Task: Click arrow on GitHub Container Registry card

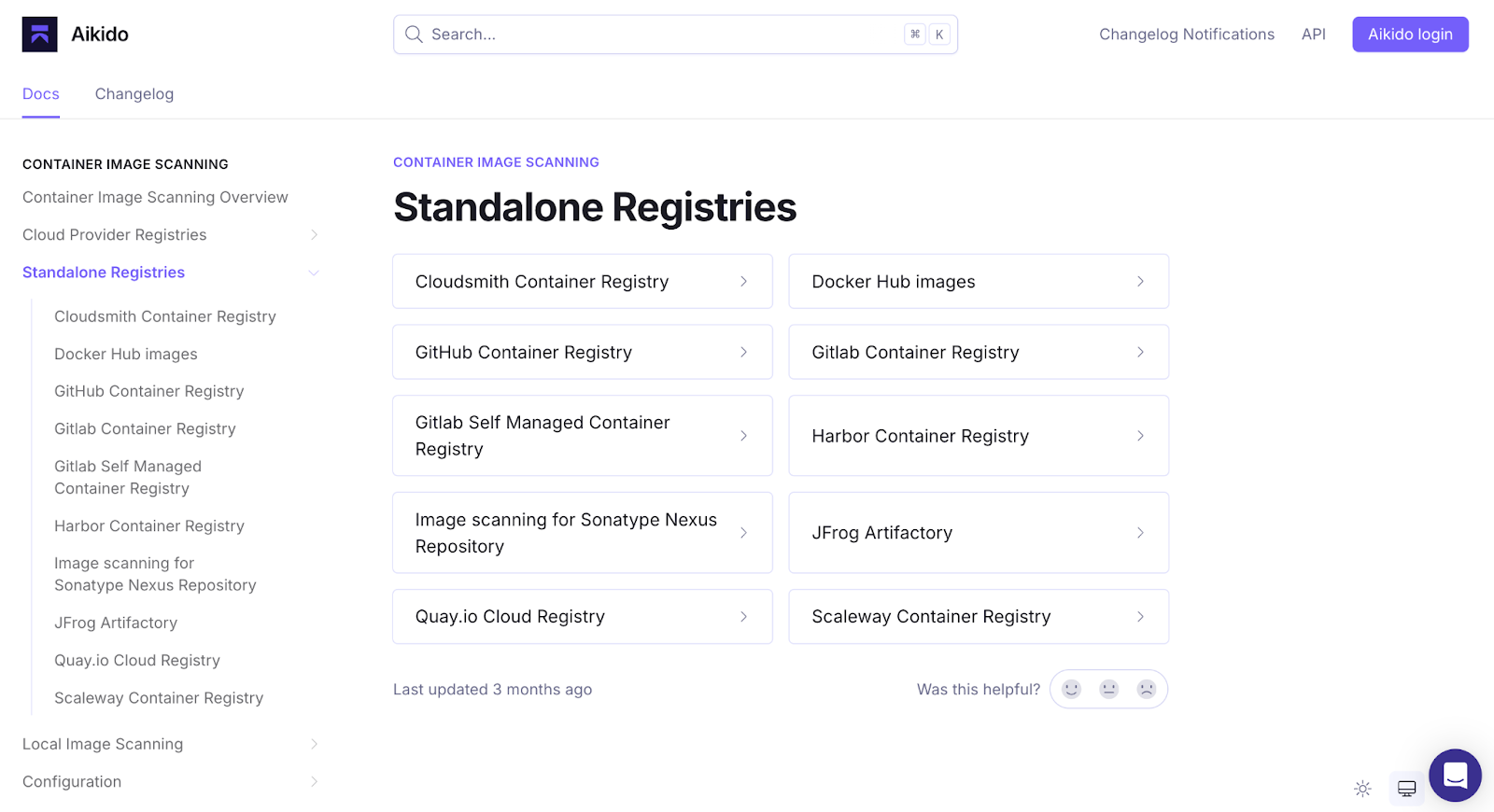Action: (x=744, y=352)
